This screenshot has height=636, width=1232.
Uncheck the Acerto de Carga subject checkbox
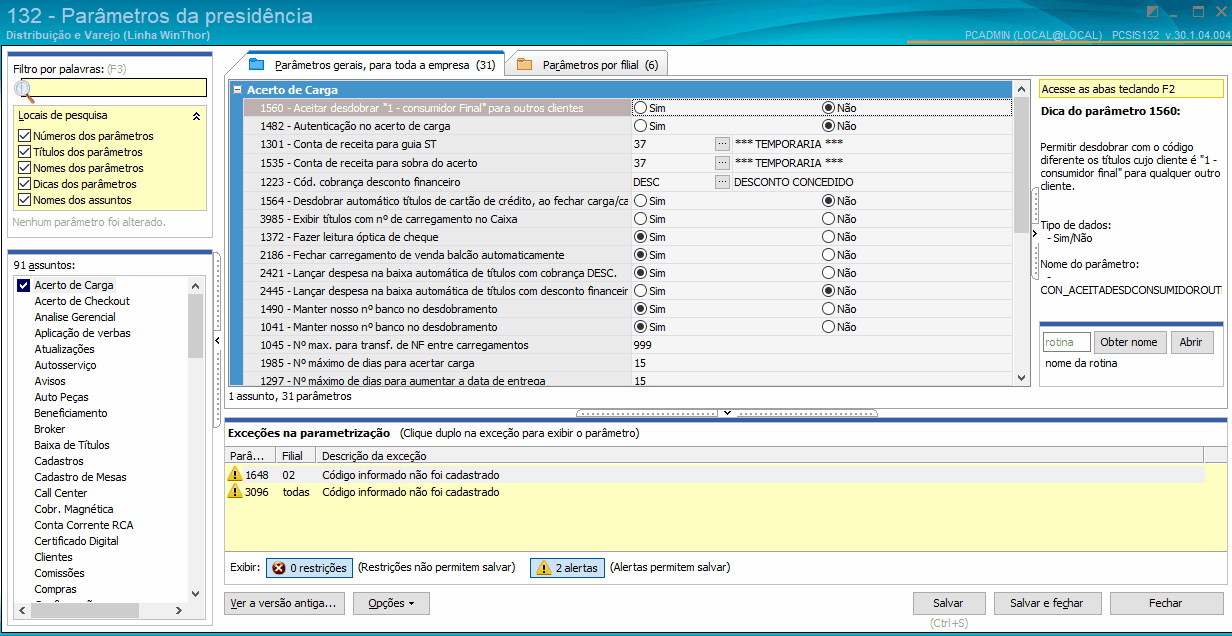[24, 286]
